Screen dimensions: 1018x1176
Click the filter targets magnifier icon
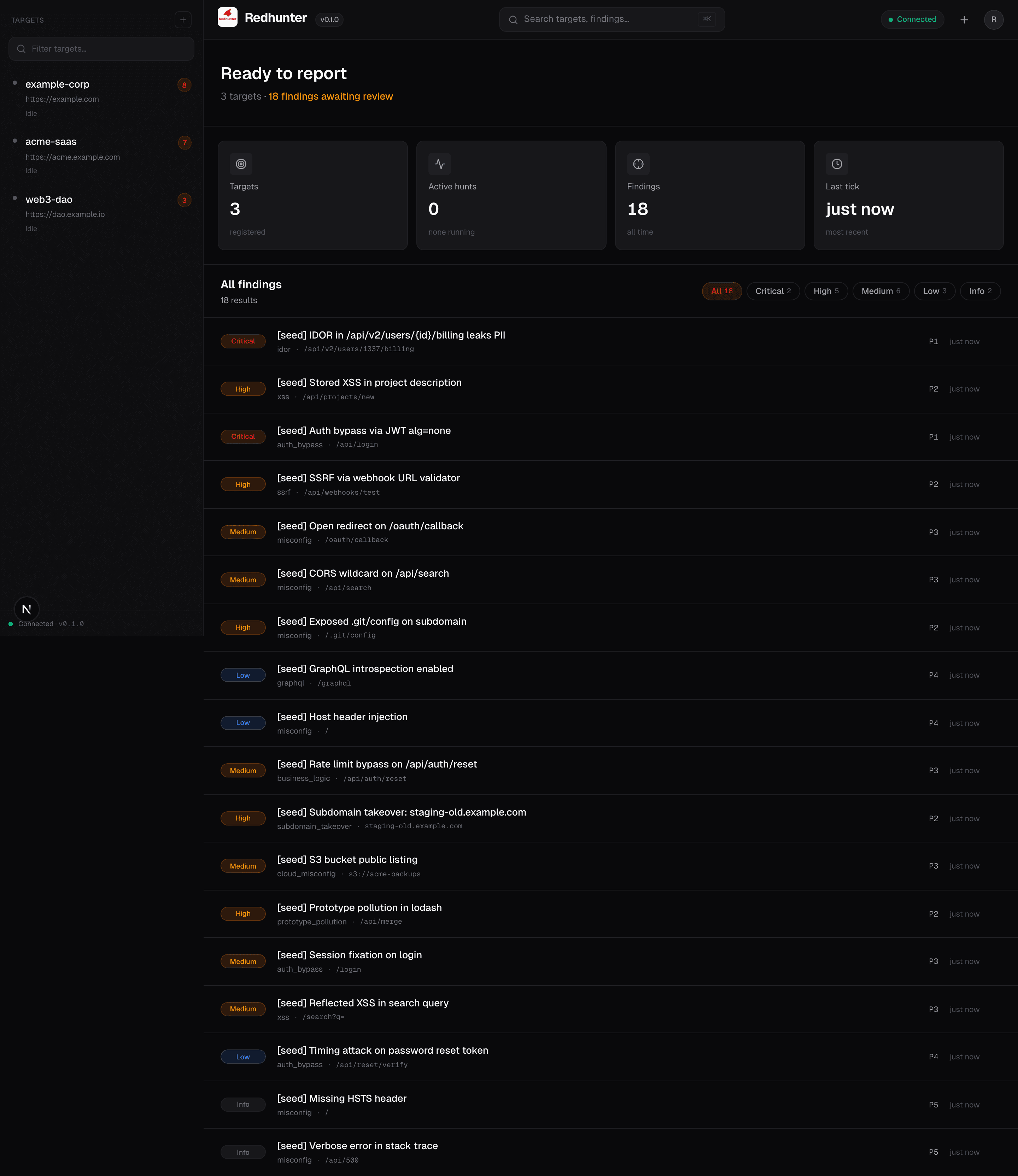point(21,49)
